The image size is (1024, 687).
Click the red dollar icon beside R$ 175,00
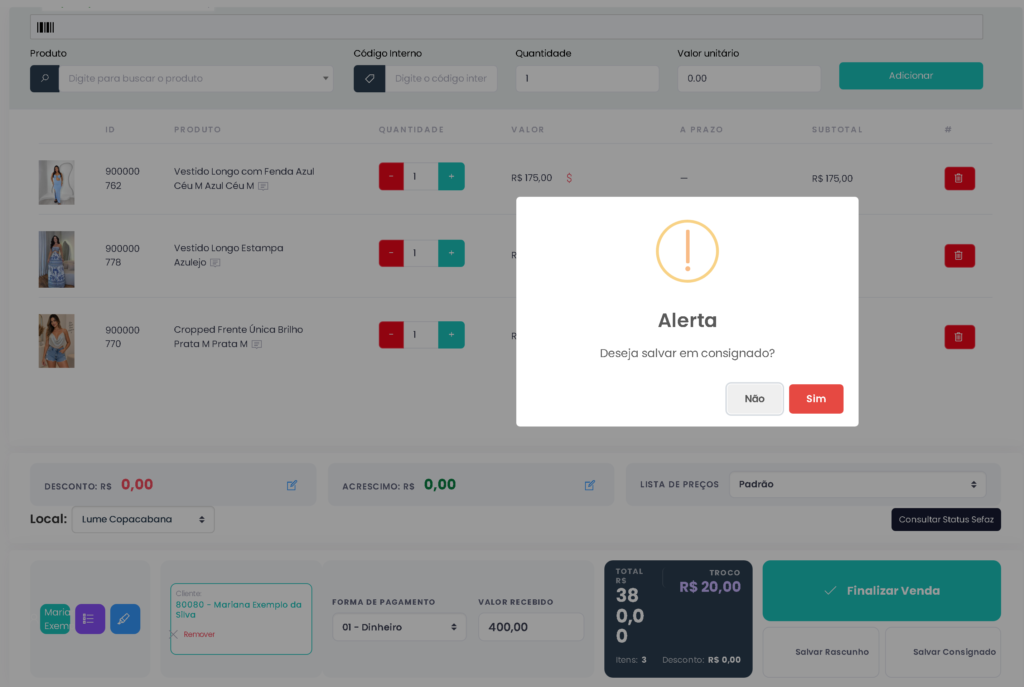point(569,178)
